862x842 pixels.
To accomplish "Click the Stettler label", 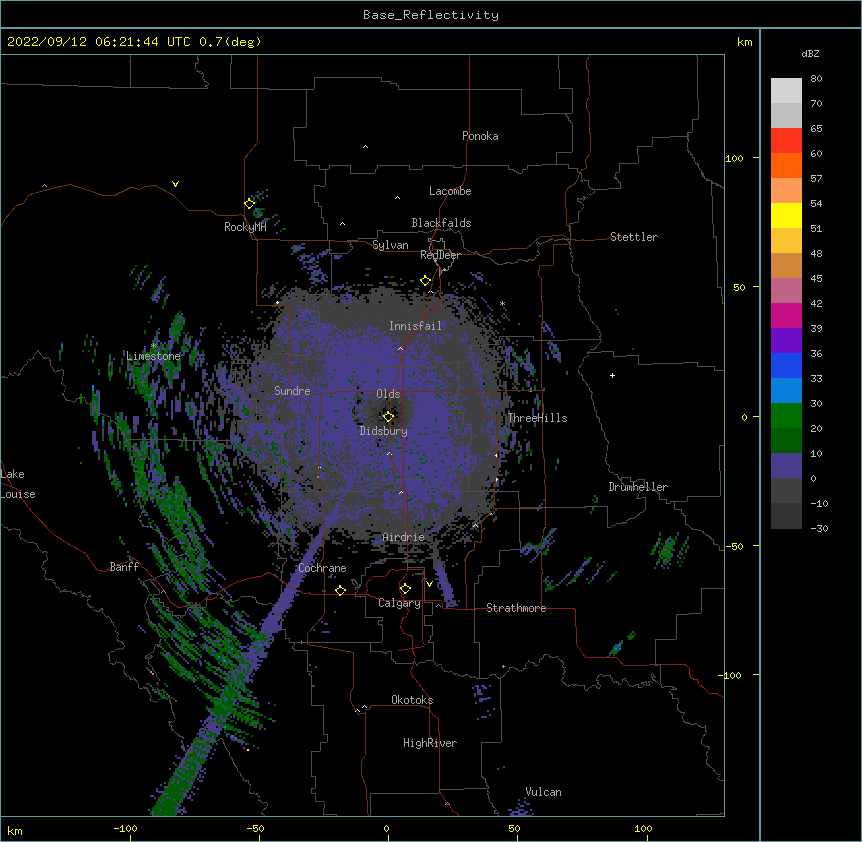I will click(x=634, y=237).
